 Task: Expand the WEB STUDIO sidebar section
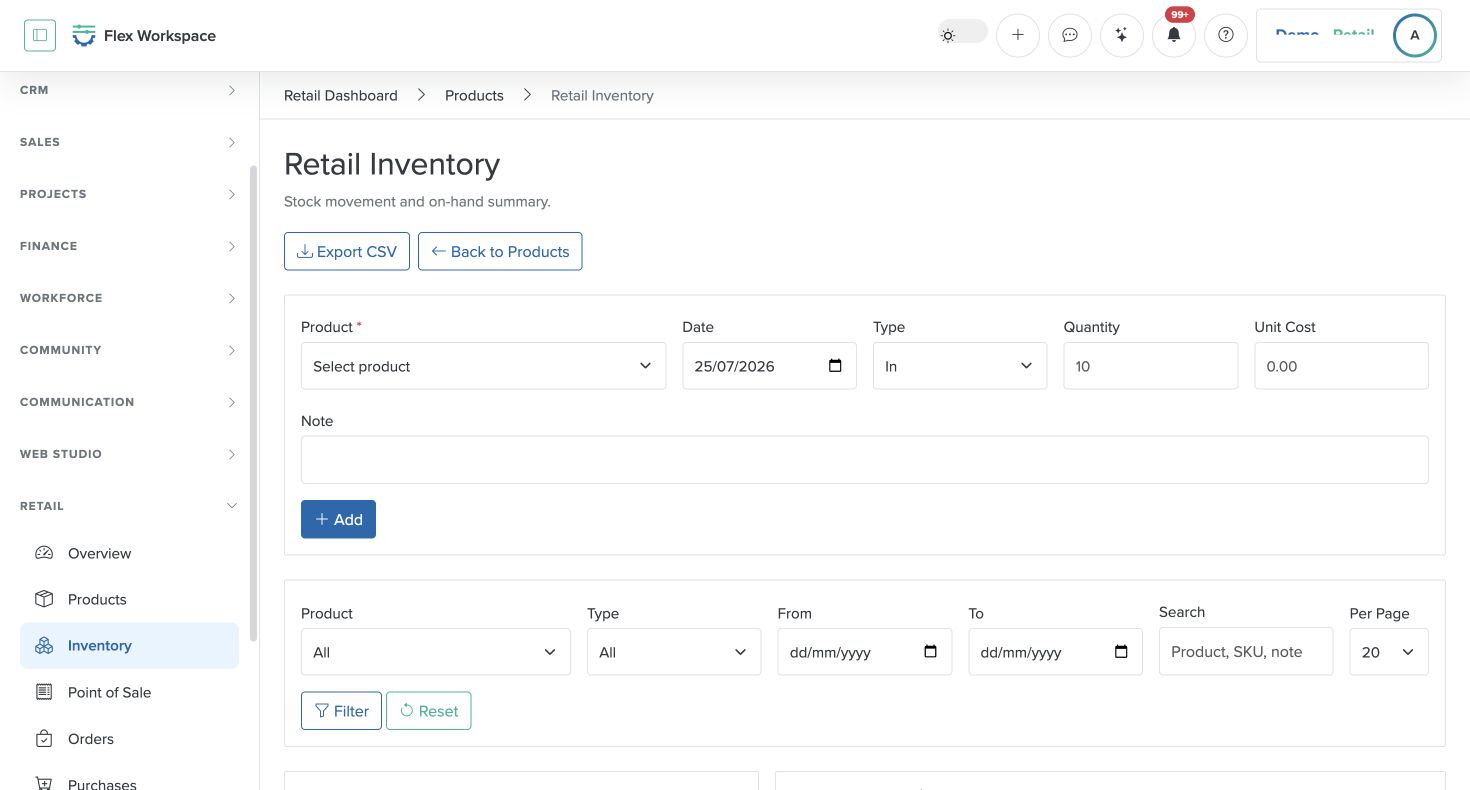[x=129, y=454]
